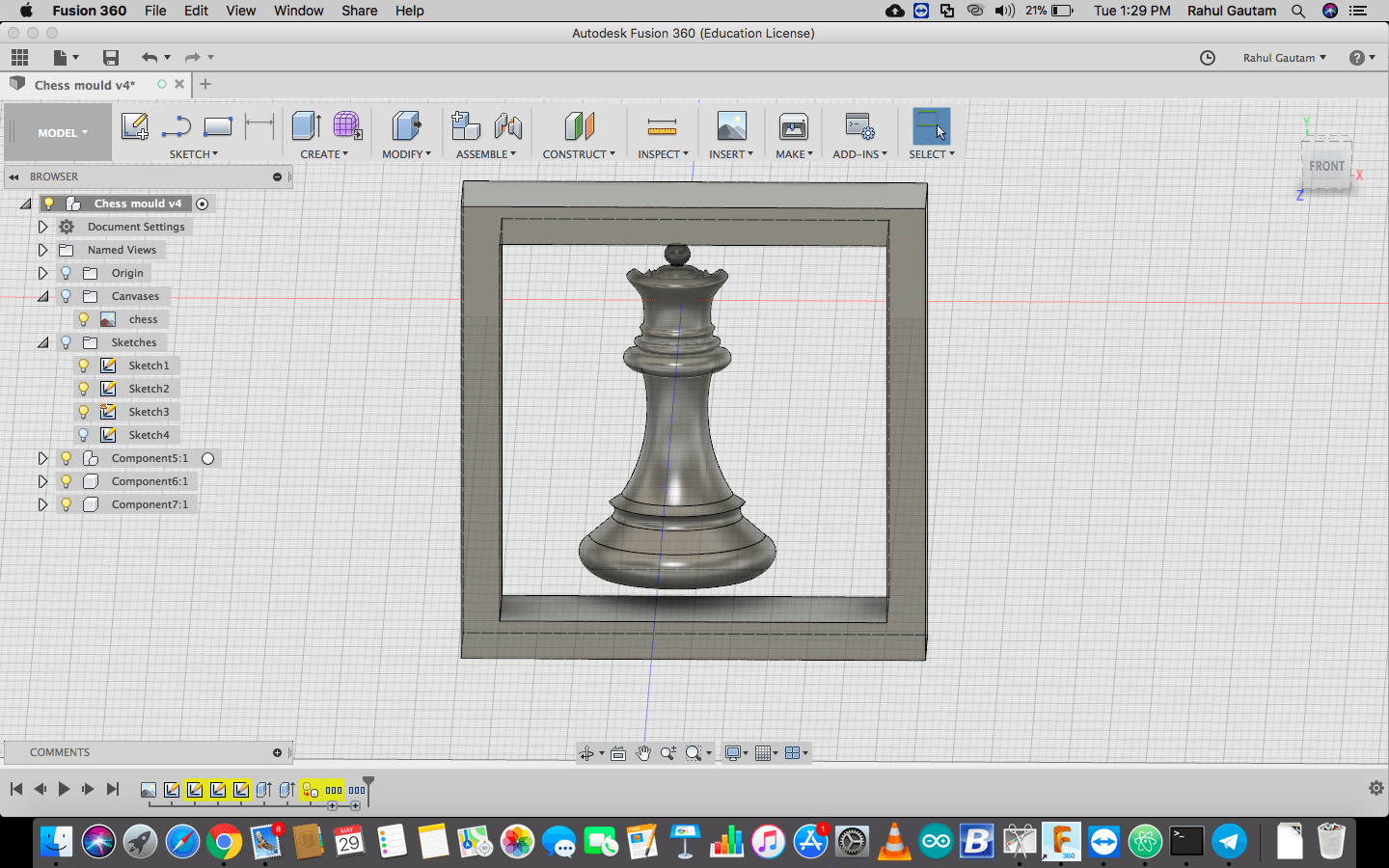This screenshot has width=1389, height=868.
Task: Select the Sketch Dimension tool
Action: pos(259,126)
